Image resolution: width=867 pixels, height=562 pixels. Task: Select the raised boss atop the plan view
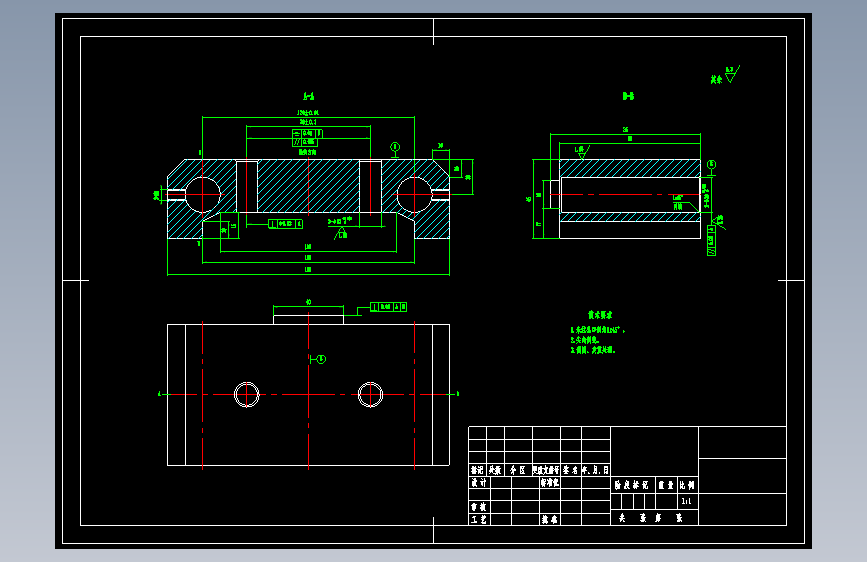[309, 320]
